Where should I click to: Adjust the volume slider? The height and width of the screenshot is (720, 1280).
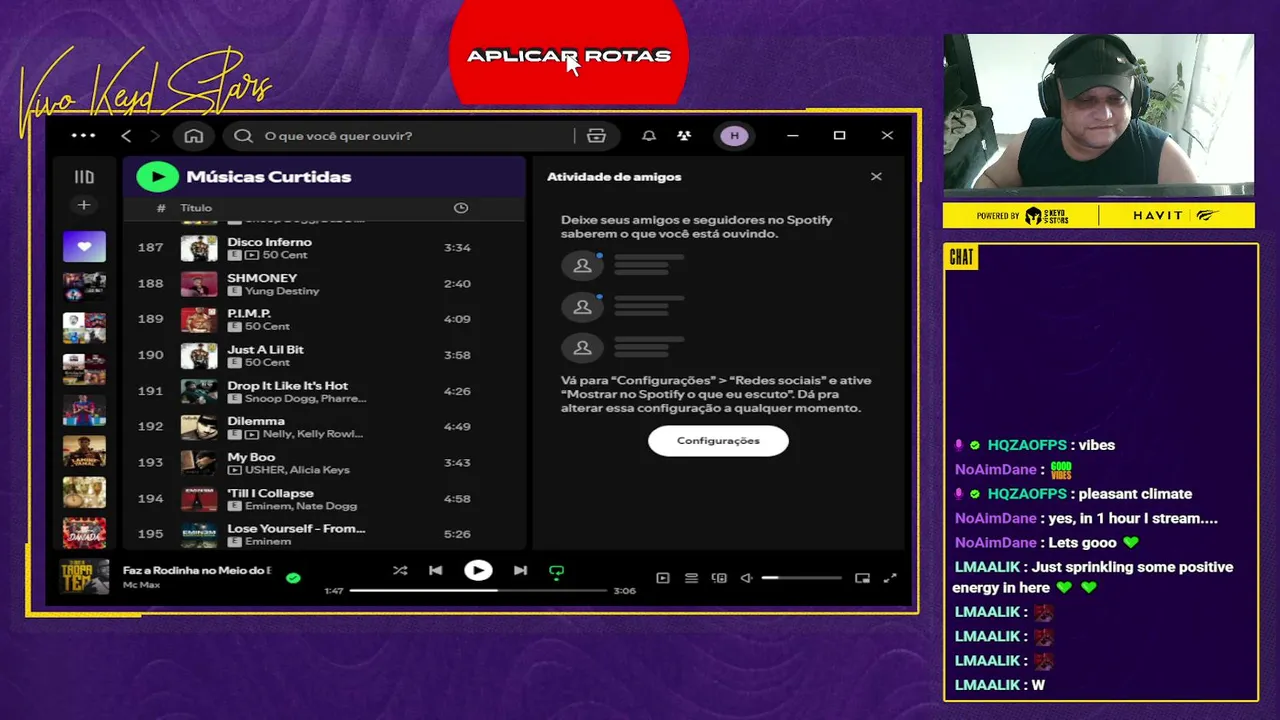pos(801,578)
